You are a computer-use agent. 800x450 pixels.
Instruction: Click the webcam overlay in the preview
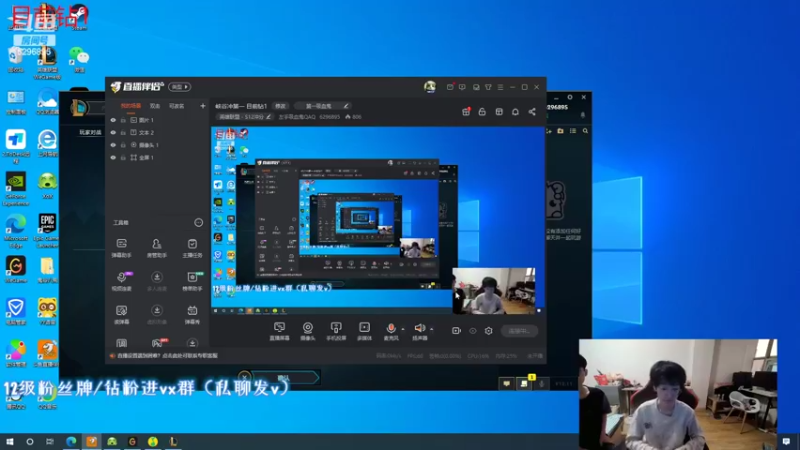[x=494, y=291]
